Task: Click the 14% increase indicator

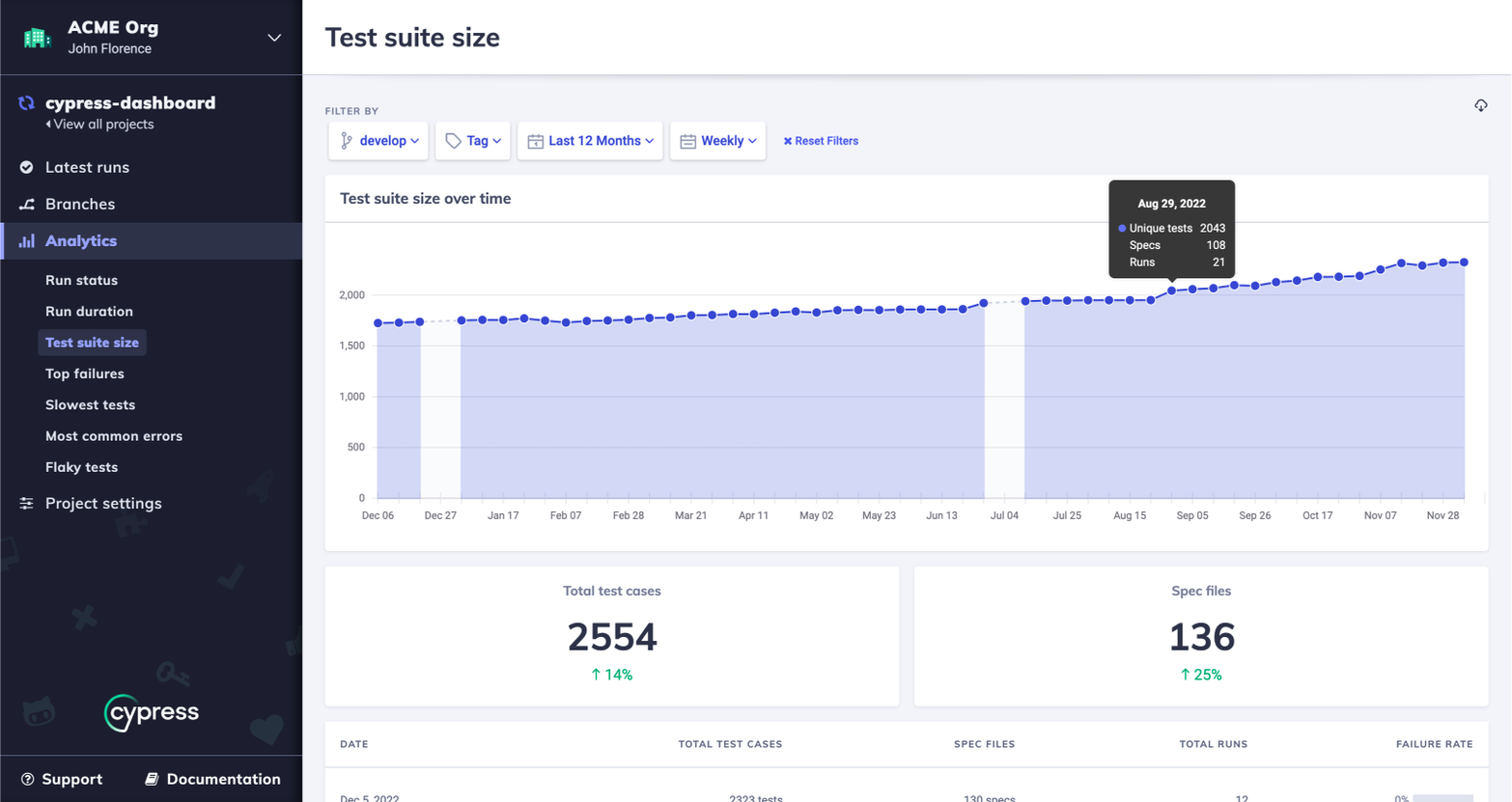Action: (x=612, y=676)
